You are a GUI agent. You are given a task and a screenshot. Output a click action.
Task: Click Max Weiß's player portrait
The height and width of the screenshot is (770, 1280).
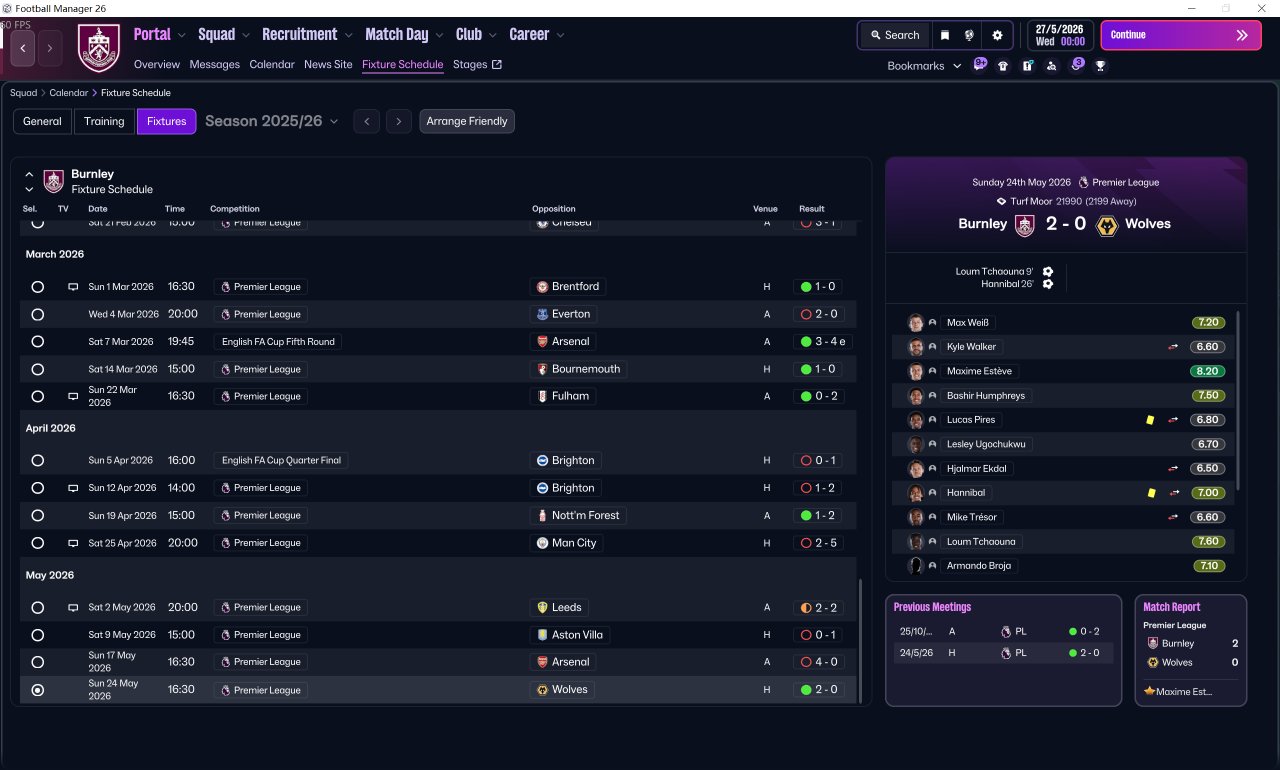(x=915, y=323)
